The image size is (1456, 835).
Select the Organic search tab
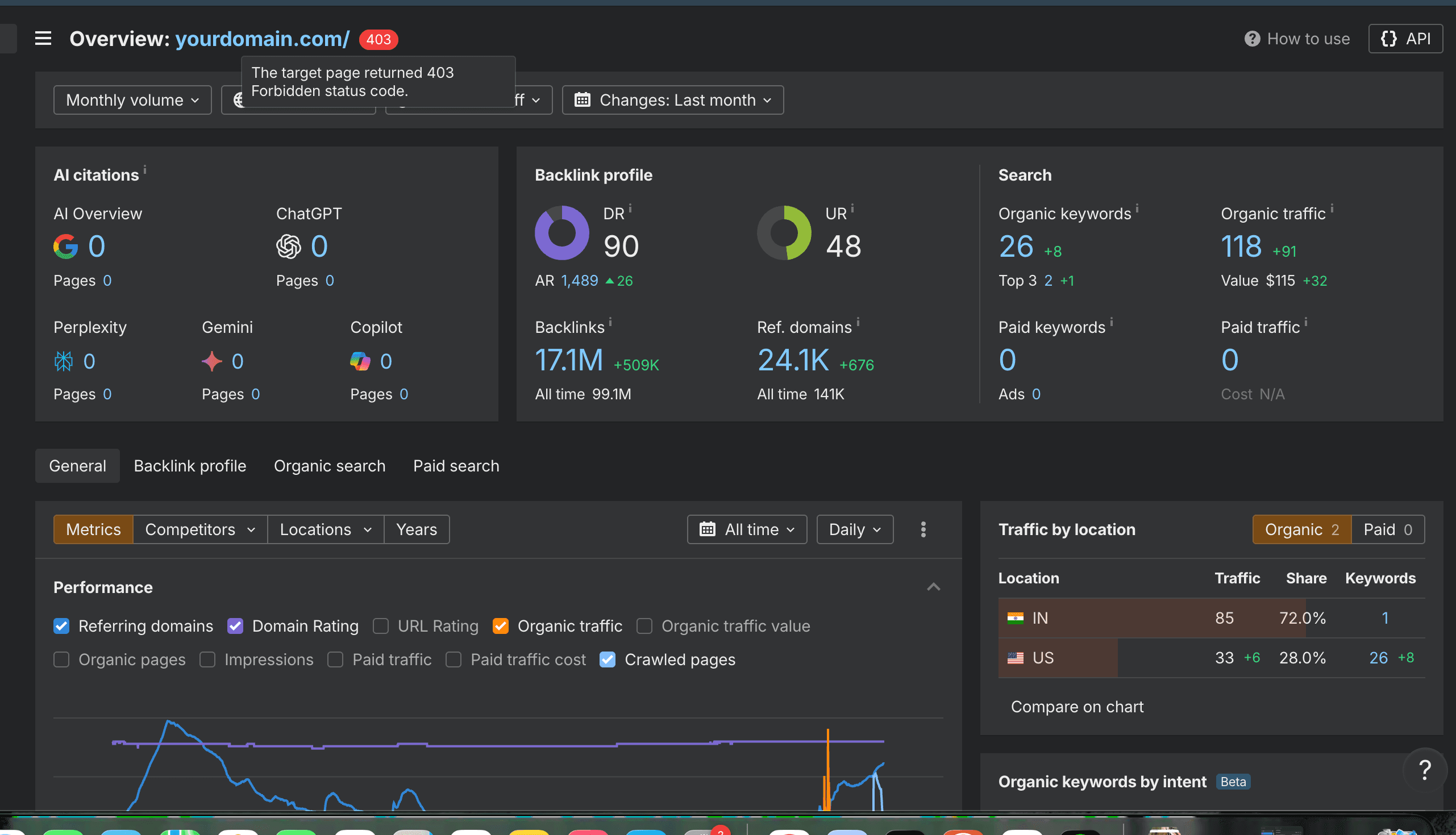click(329, 466)
